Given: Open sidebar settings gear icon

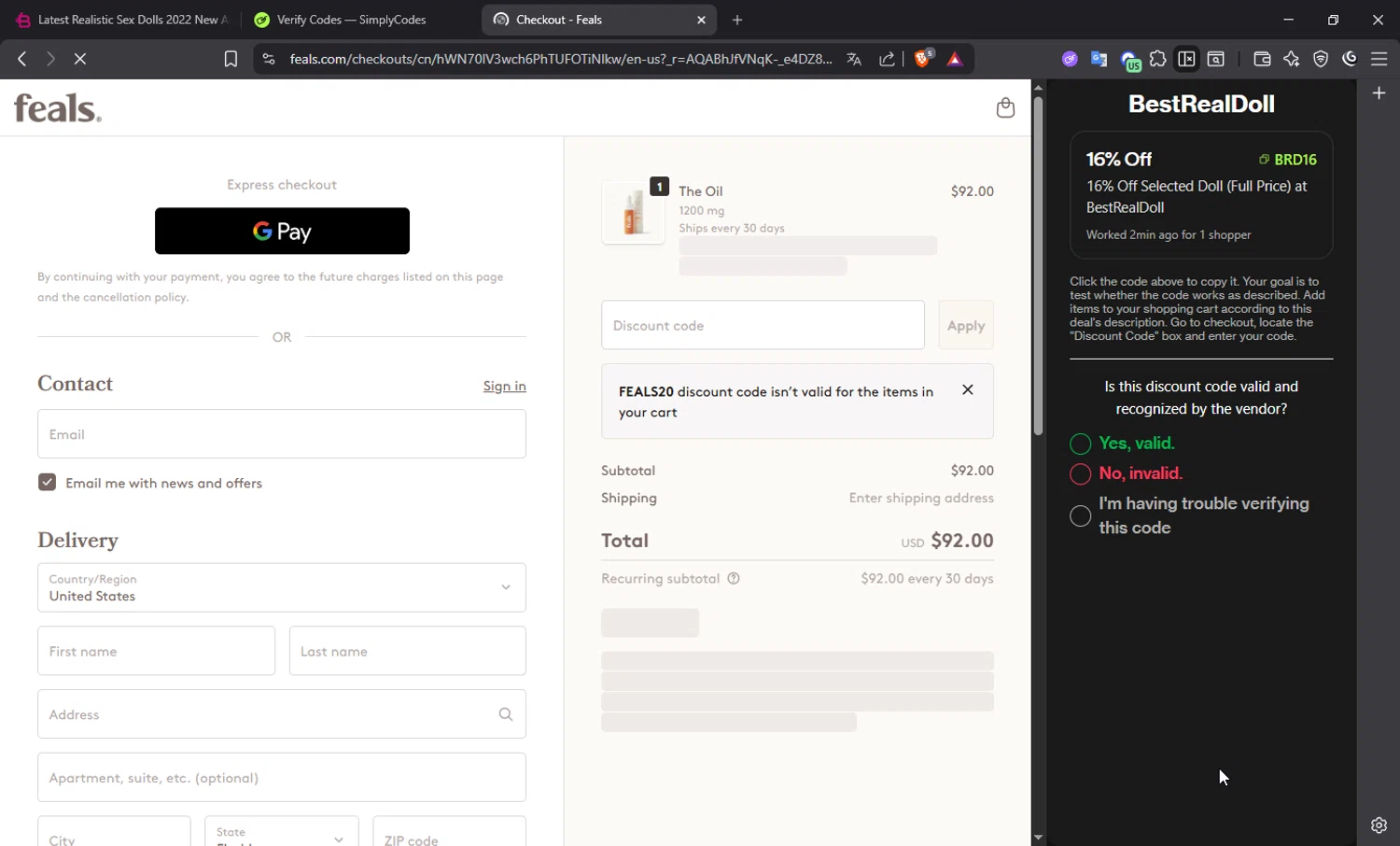Looking at the screenshot, I should (x=1379, y=825).
